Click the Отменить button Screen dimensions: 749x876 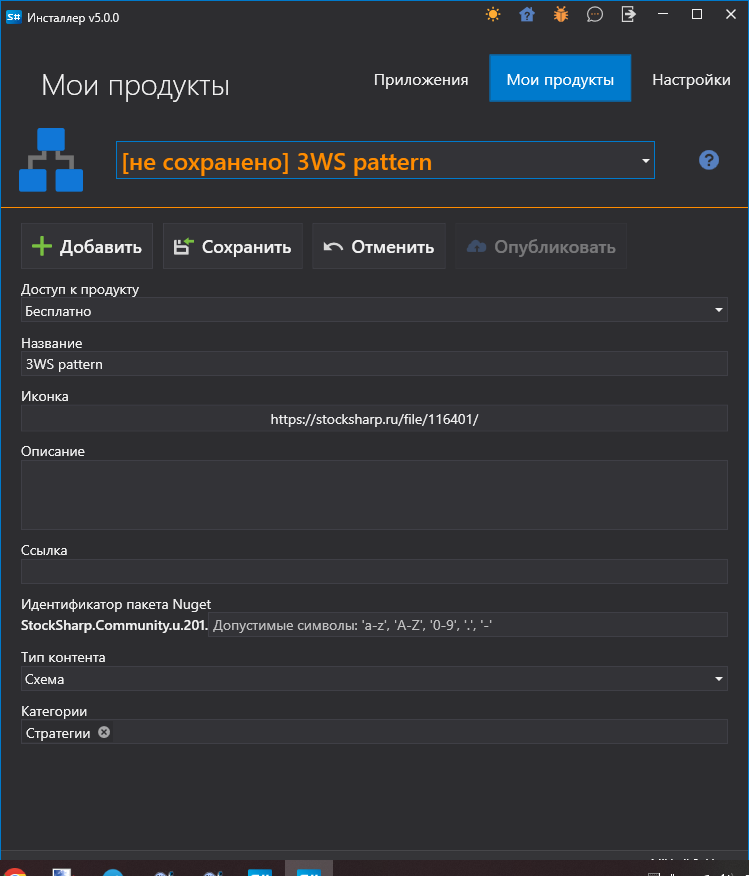coord(379,246)
